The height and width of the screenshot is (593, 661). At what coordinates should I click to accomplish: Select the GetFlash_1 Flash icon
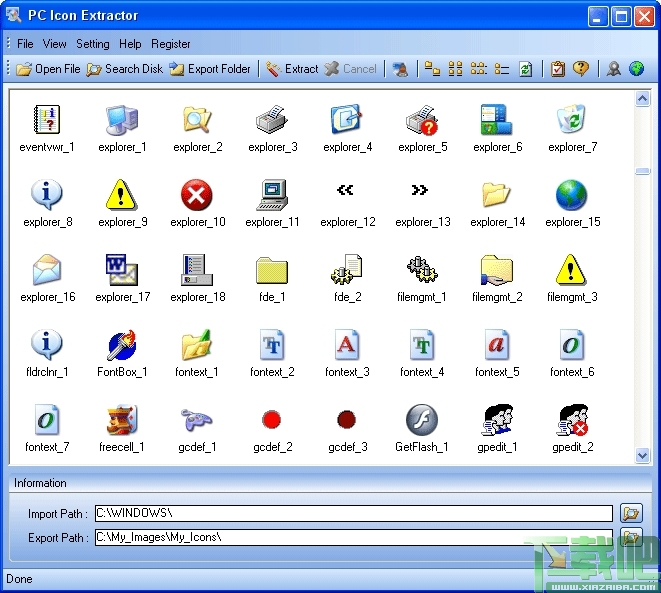(422, 420)
